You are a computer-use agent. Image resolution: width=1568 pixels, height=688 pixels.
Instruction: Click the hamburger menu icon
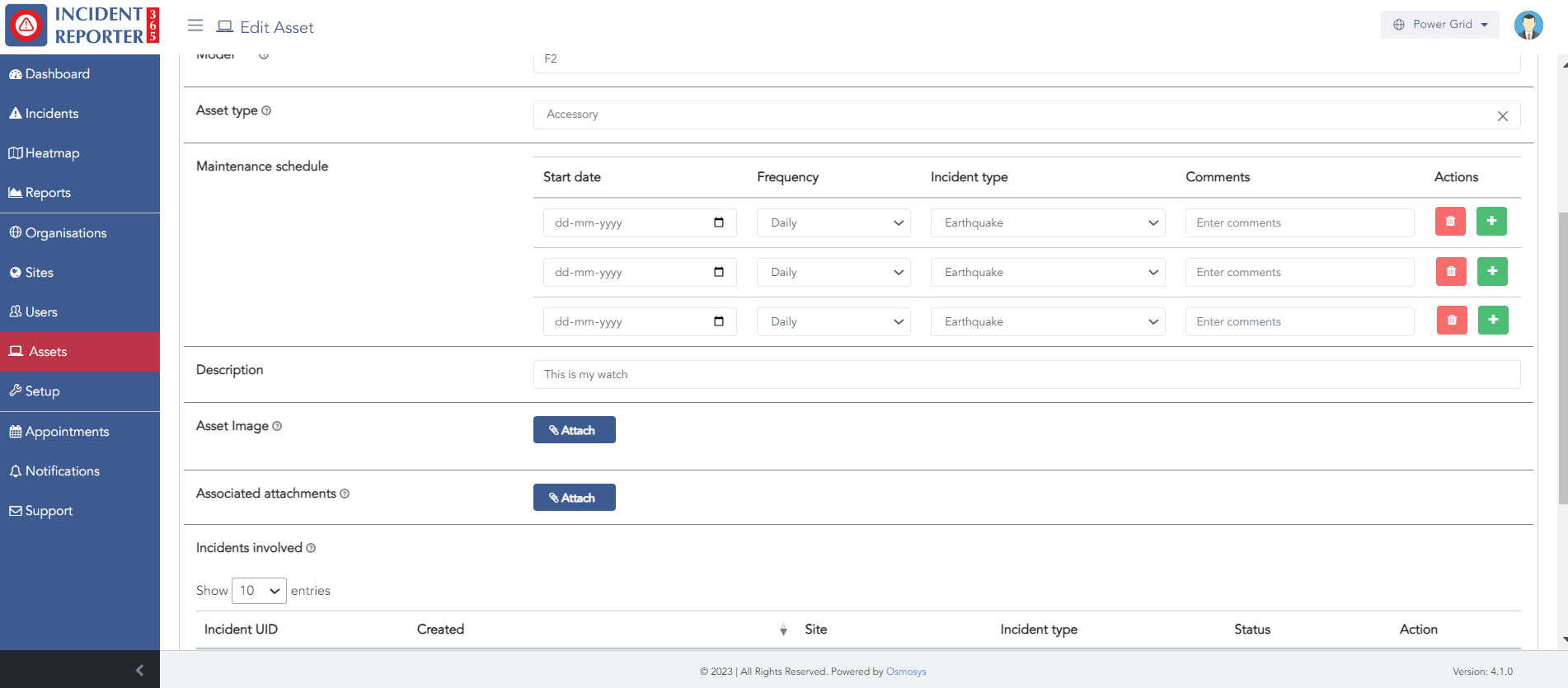pos(195,26)
